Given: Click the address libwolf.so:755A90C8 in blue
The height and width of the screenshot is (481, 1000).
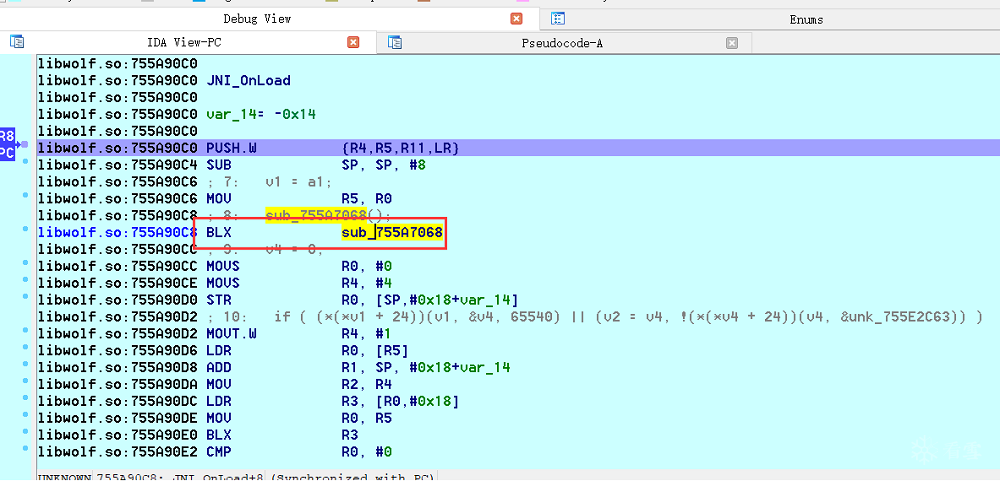Looking at the screenshot, I should 118,233.
